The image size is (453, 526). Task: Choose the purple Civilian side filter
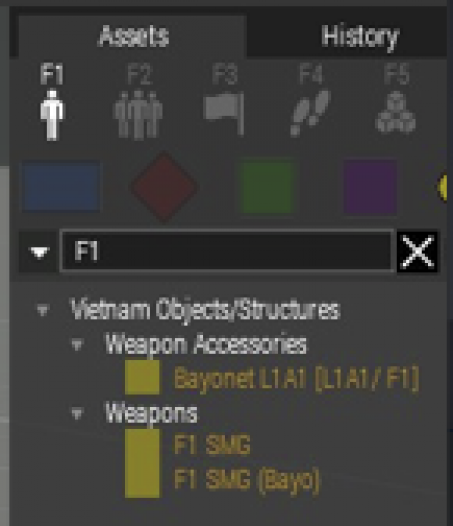(x=370, y=187)
